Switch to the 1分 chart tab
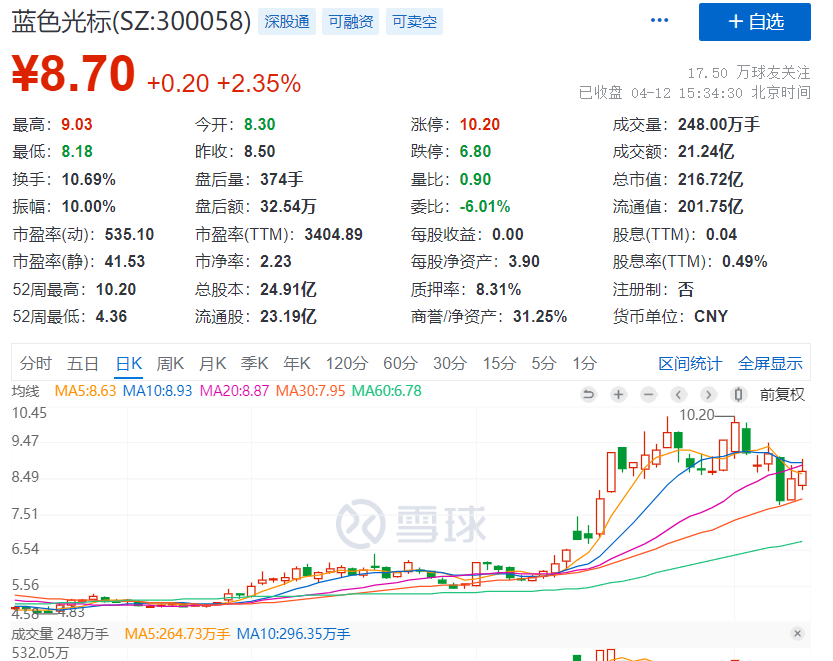The height and width of the screenshot is (661, 833). [584, 363]
